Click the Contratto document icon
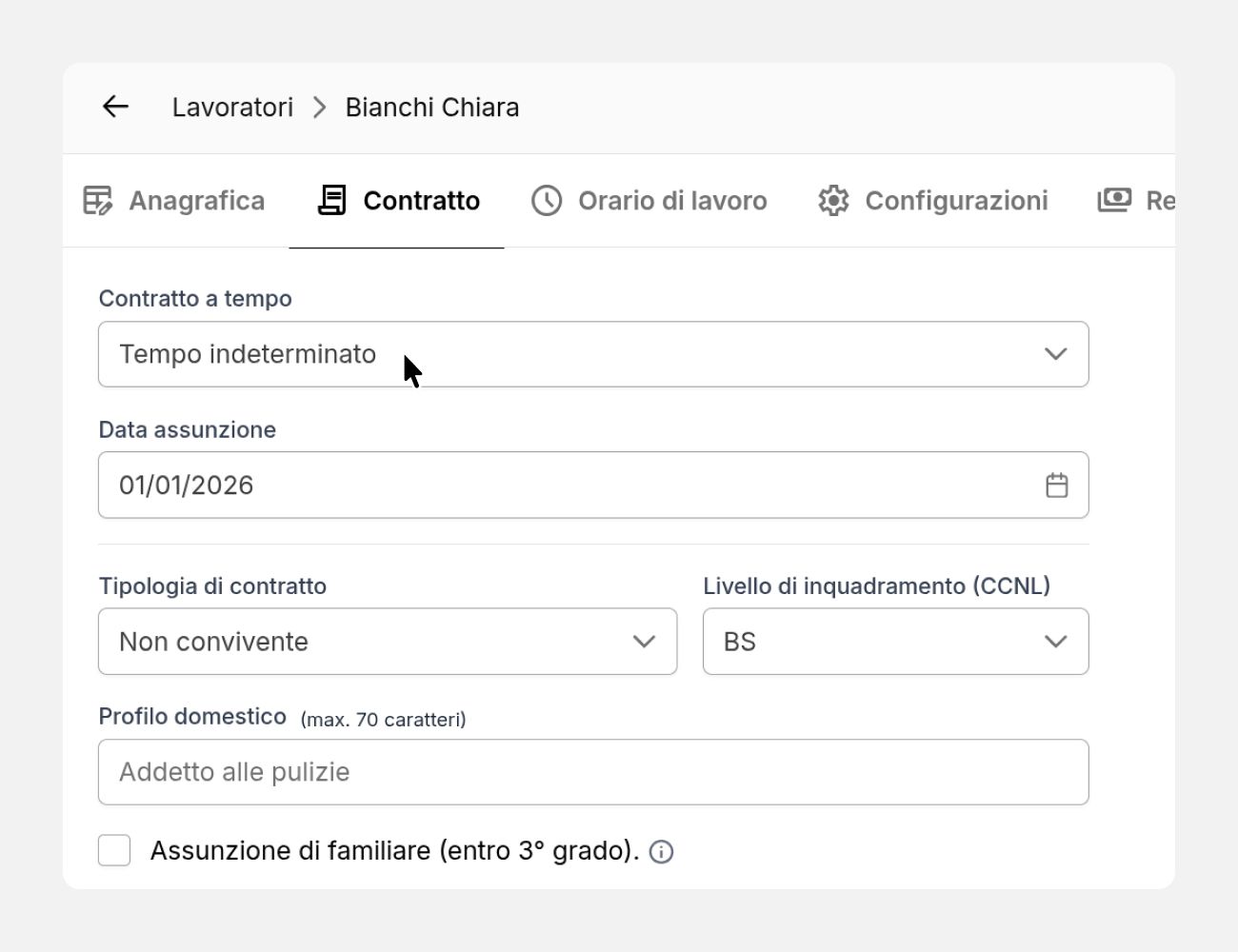 [331, 201]
